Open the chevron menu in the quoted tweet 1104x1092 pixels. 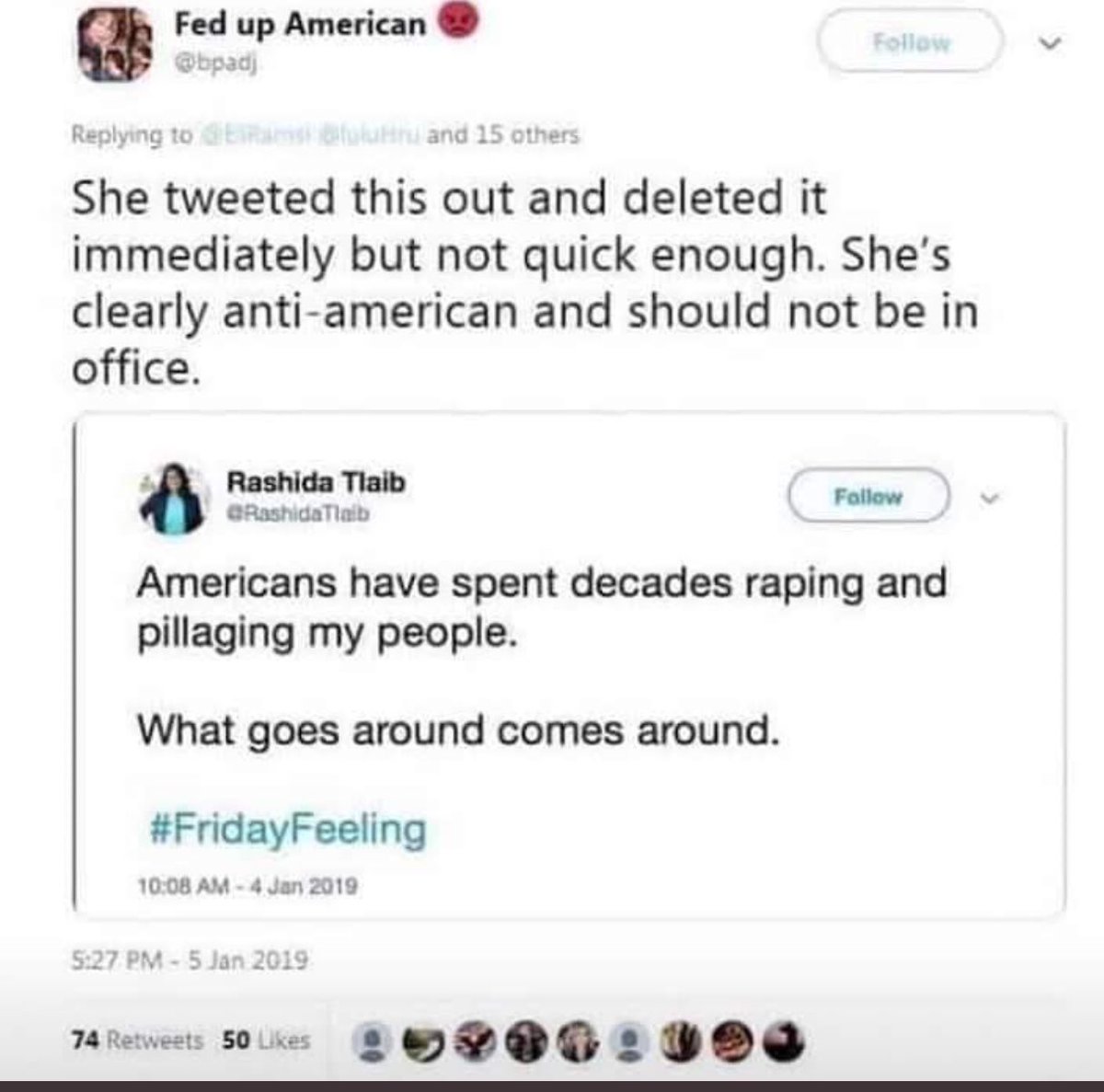click(x=989, y=498)
